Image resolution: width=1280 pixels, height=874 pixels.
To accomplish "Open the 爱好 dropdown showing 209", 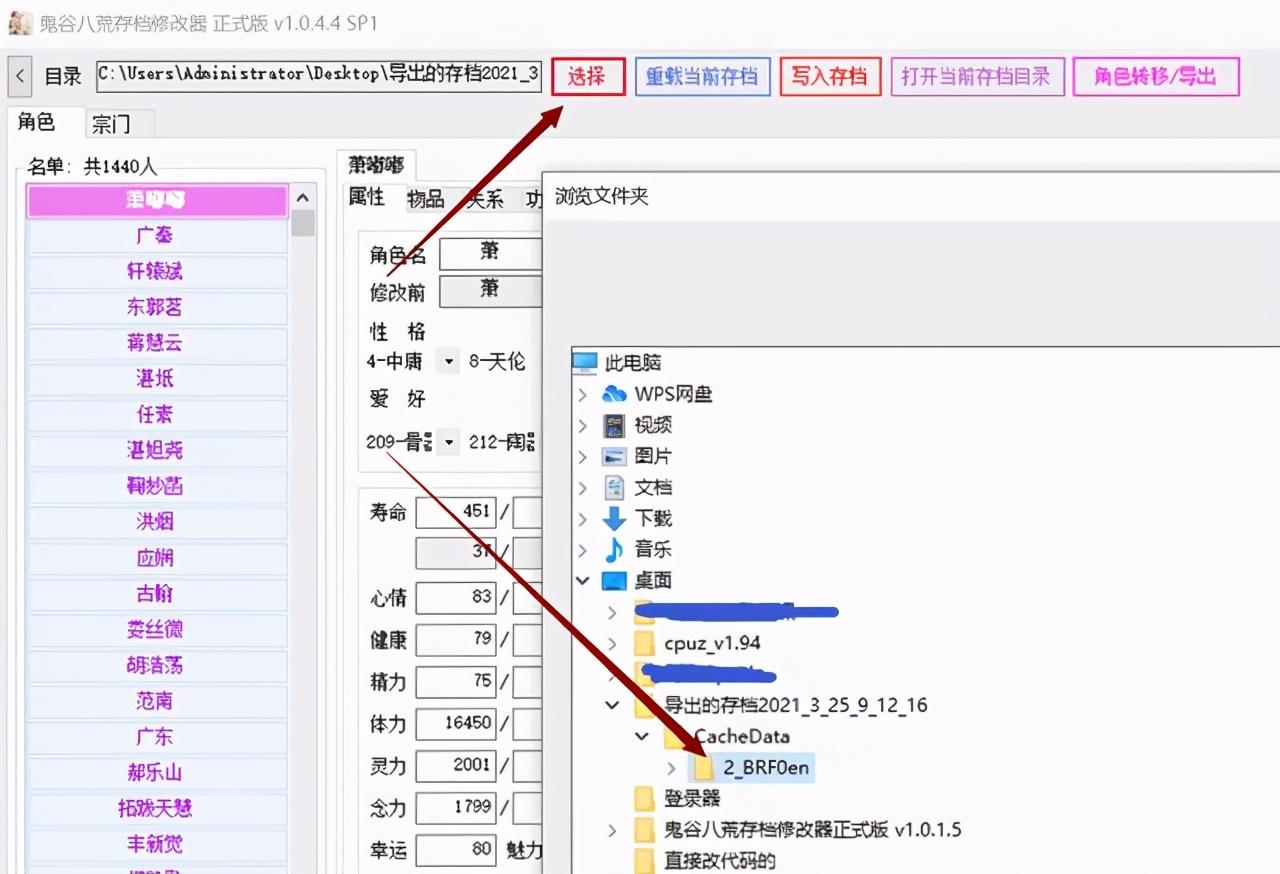I will [x=448, y=441].
